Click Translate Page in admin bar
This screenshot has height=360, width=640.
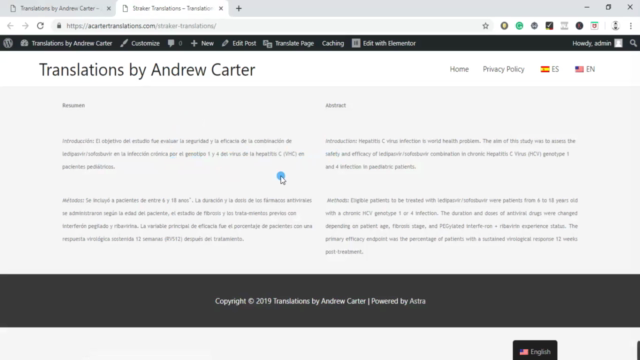coord(289,43)
